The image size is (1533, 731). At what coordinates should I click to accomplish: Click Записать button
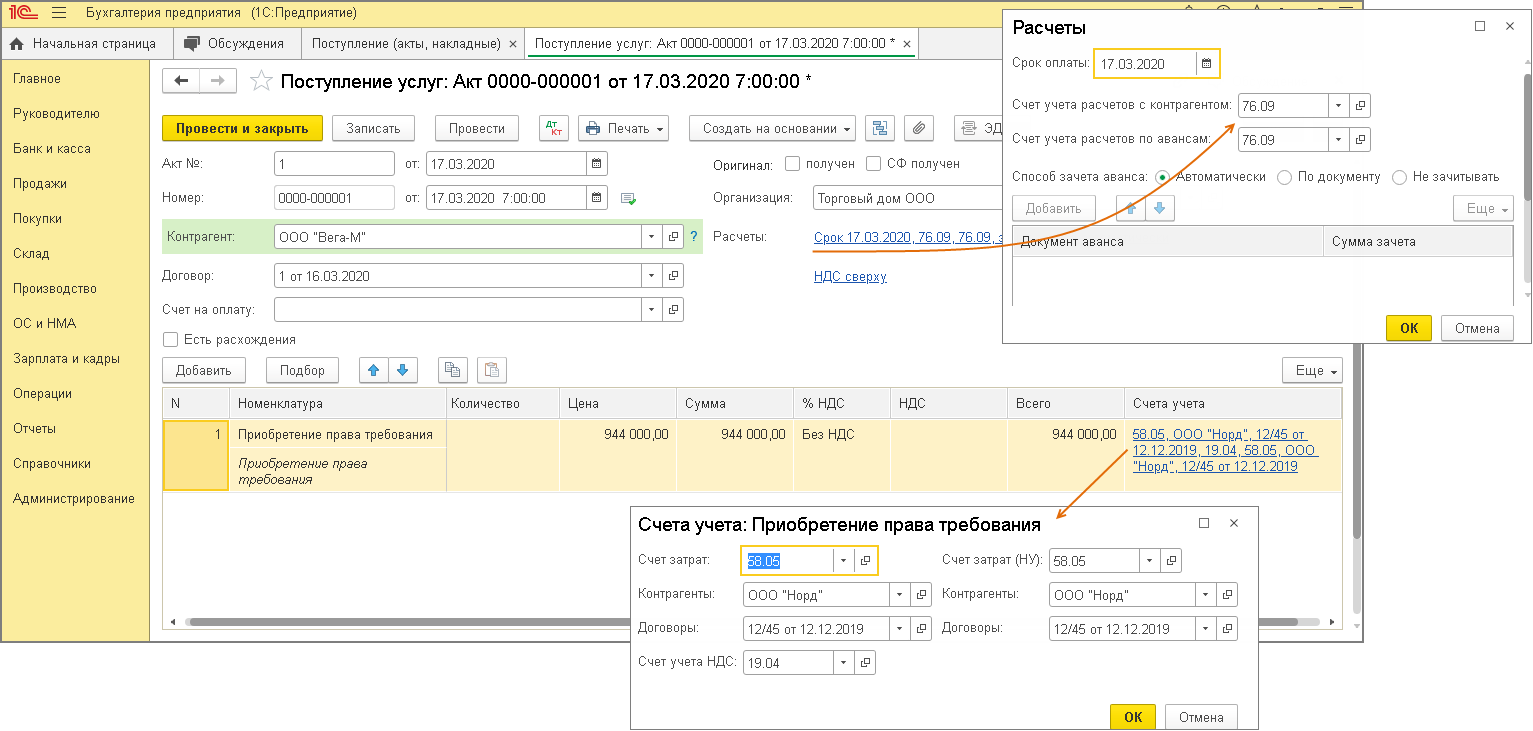373,128
